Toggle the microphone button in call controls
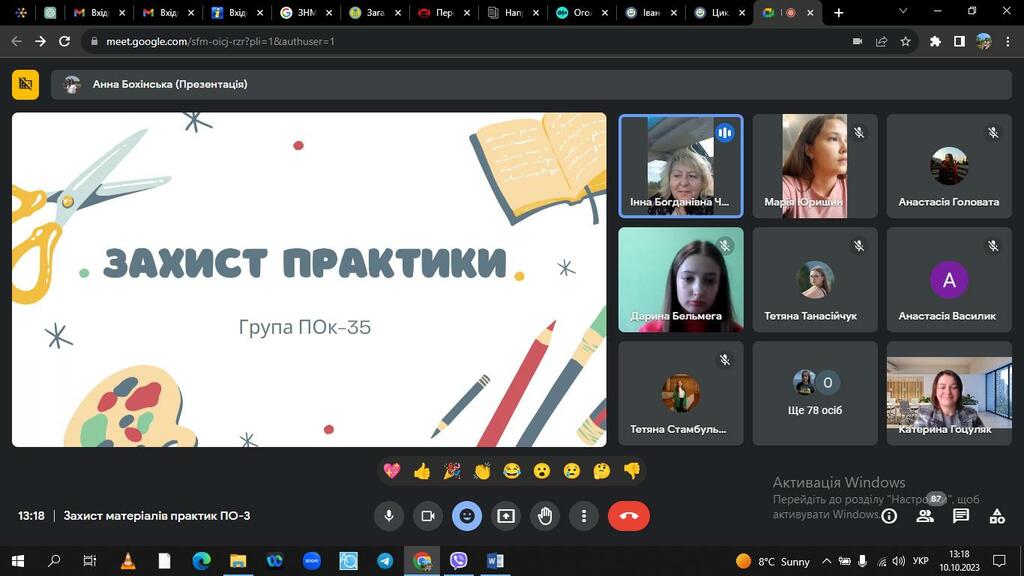 coord(389,516)
